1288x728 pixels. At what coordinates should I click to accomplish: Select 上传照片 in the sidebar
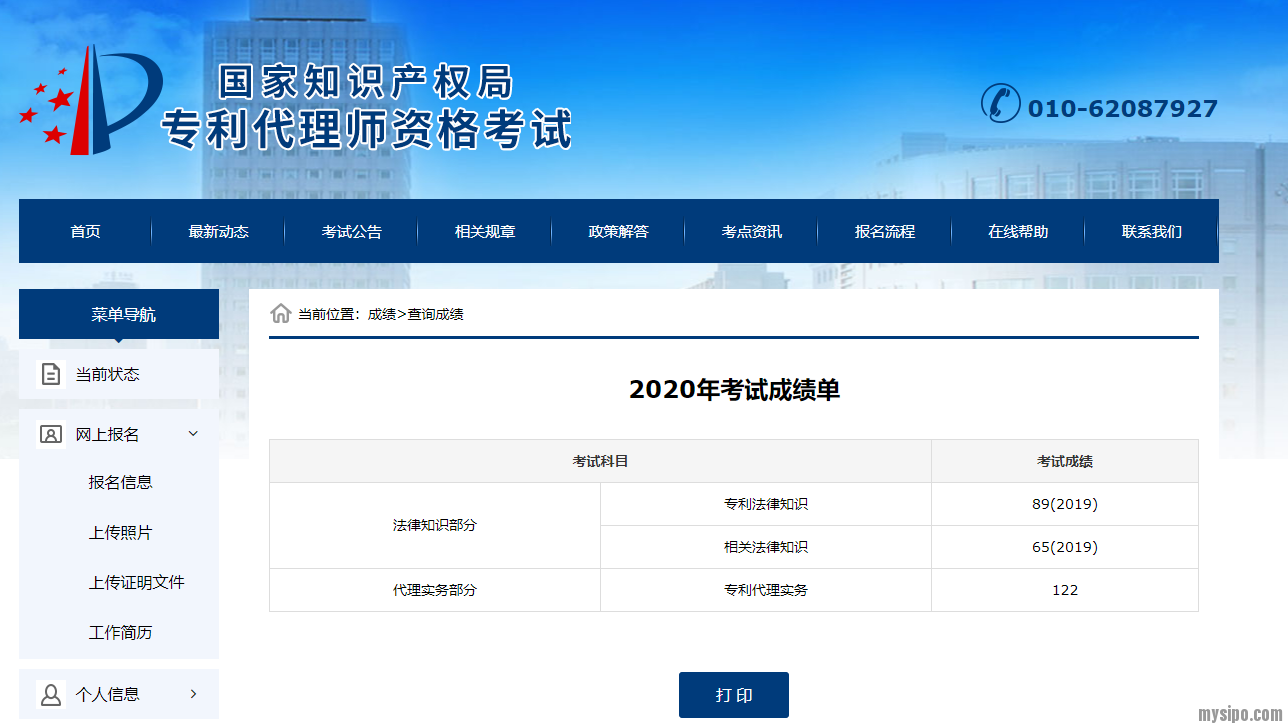click(x=120, y=532)
